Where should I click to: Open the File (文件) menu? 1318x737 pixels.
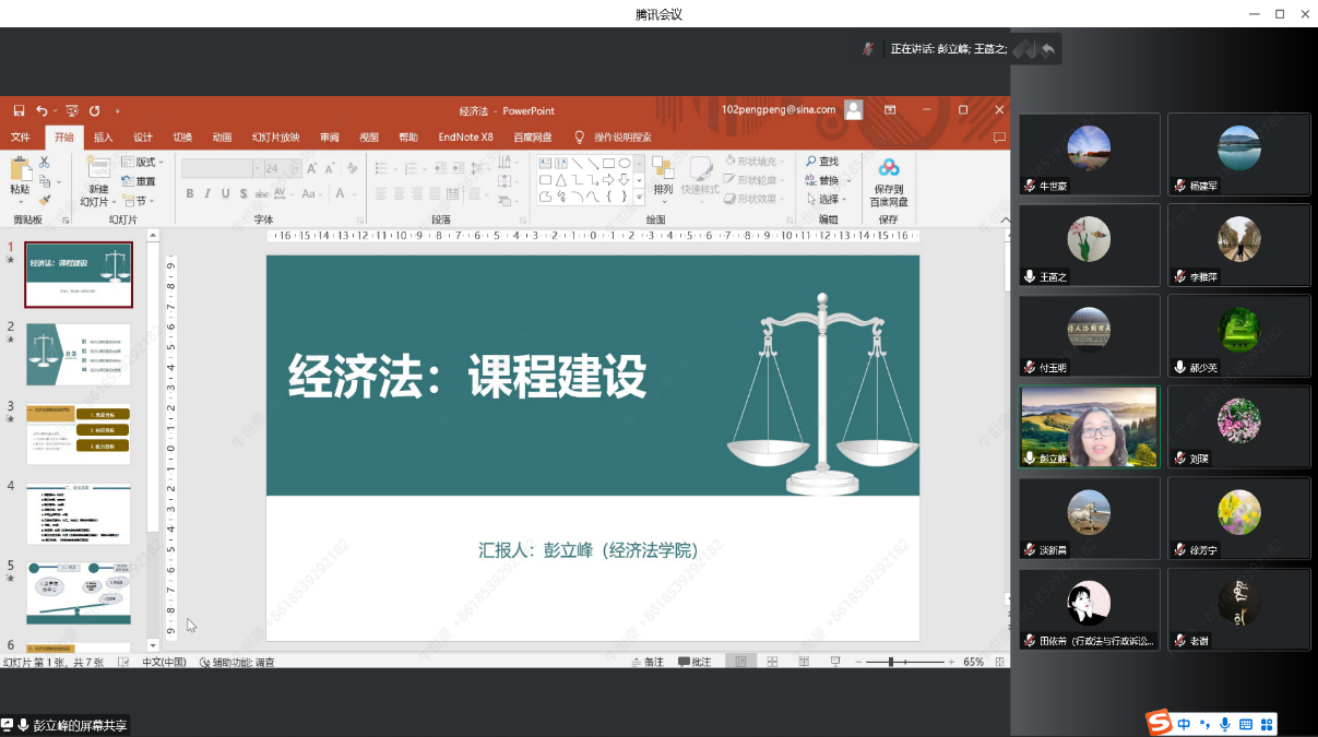(x=20, y=138)
